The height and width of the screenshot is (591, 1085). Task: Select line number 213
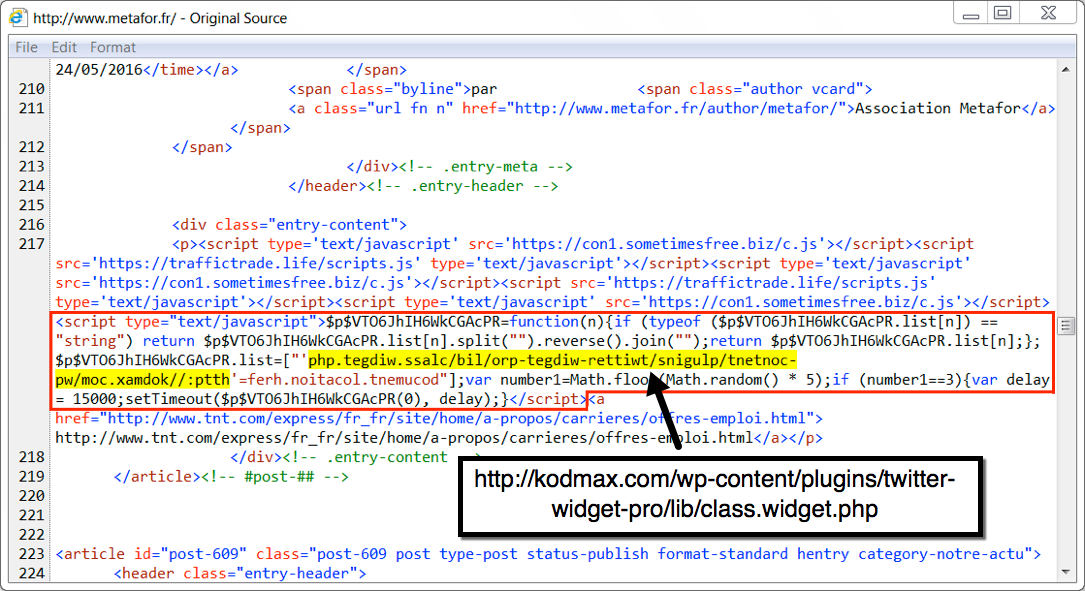click(32, 167)
